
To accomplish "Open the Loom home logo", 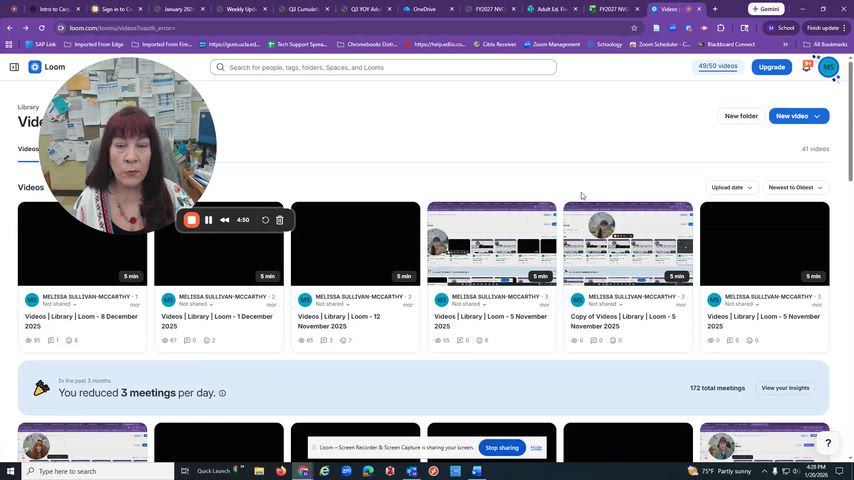I will [47, 67].
